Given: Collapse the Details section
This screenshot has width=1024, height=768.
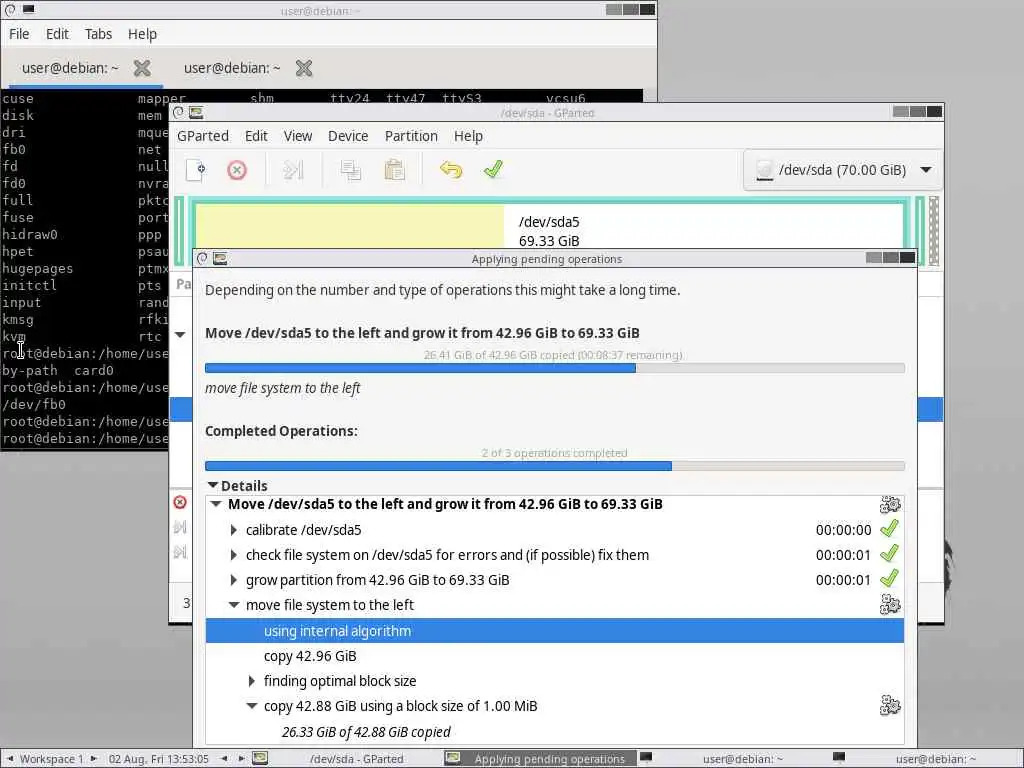Looking at the screenshot, I should [213, 485].
